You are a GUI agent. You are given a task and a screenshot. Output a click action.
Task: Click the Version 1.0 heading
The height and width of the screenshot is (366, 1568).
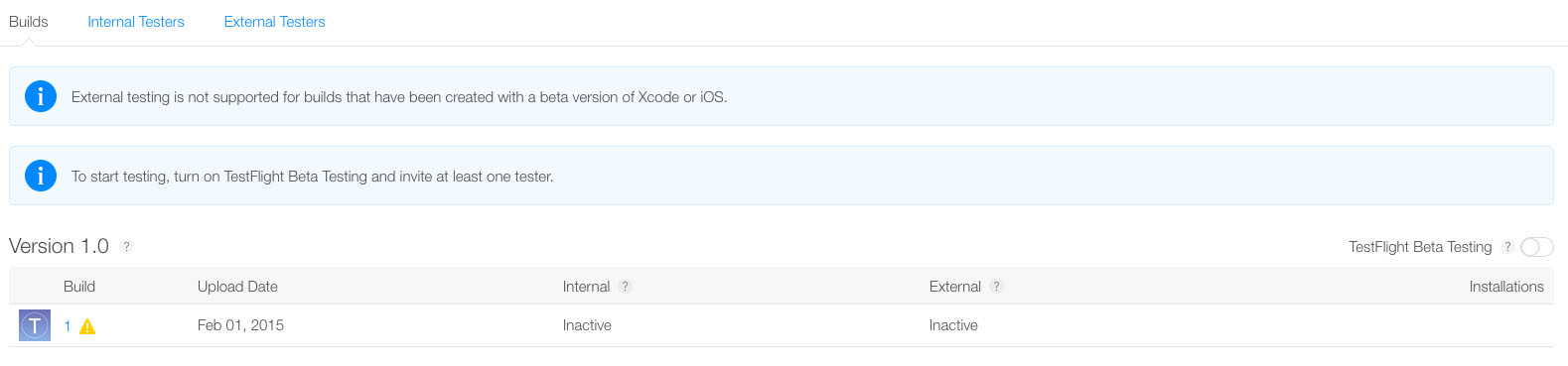[59, 246]
